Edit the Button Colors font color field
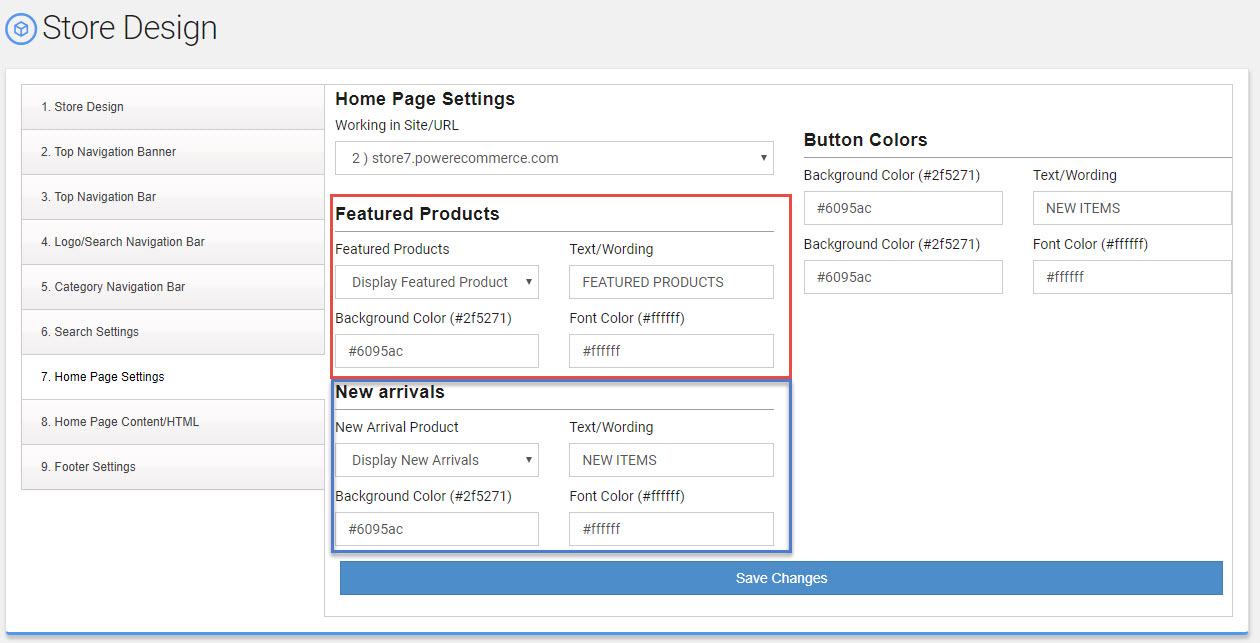Screen dimensions: 1260x643 [1131, 277]
